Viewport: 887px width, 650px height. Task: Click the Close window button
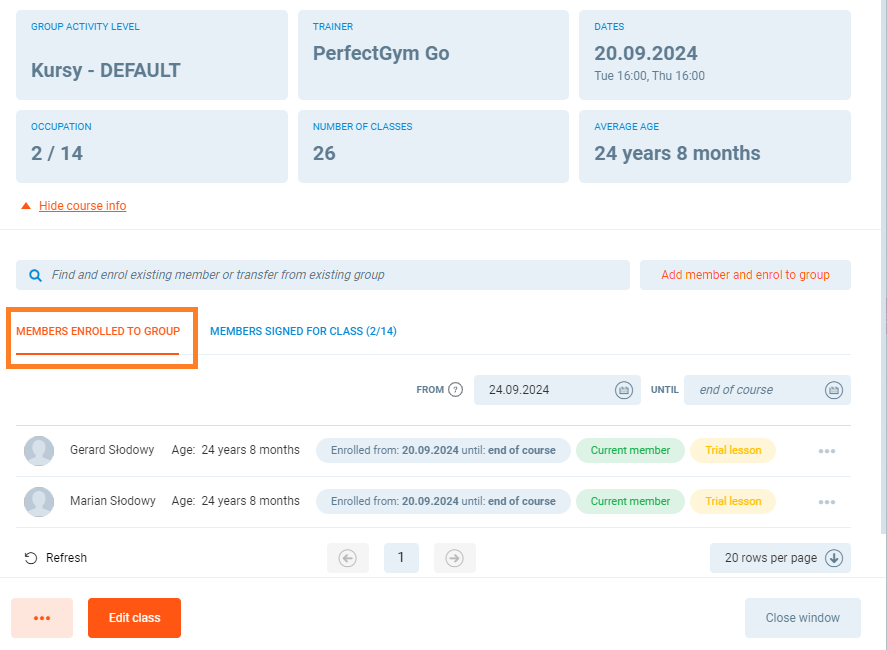[x=802, y=618]
